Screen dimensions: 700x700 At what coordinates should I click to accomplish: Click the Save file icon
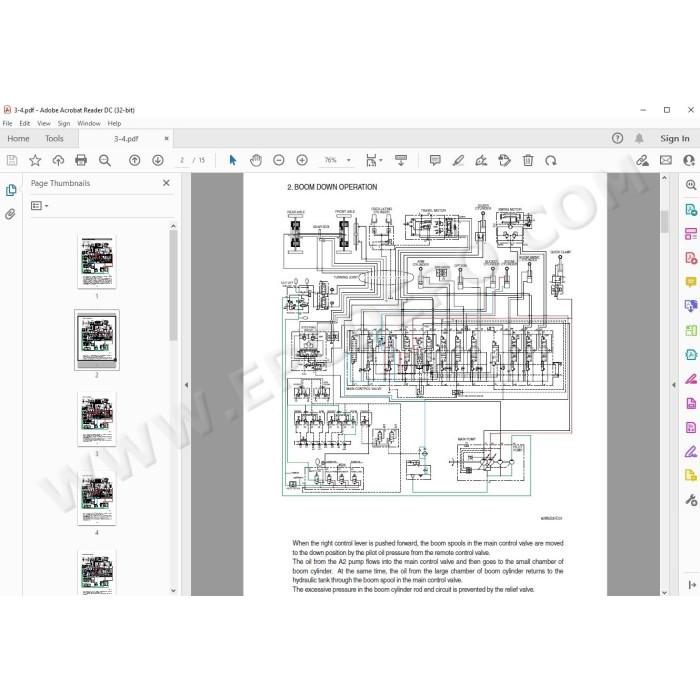click(12, 160)
